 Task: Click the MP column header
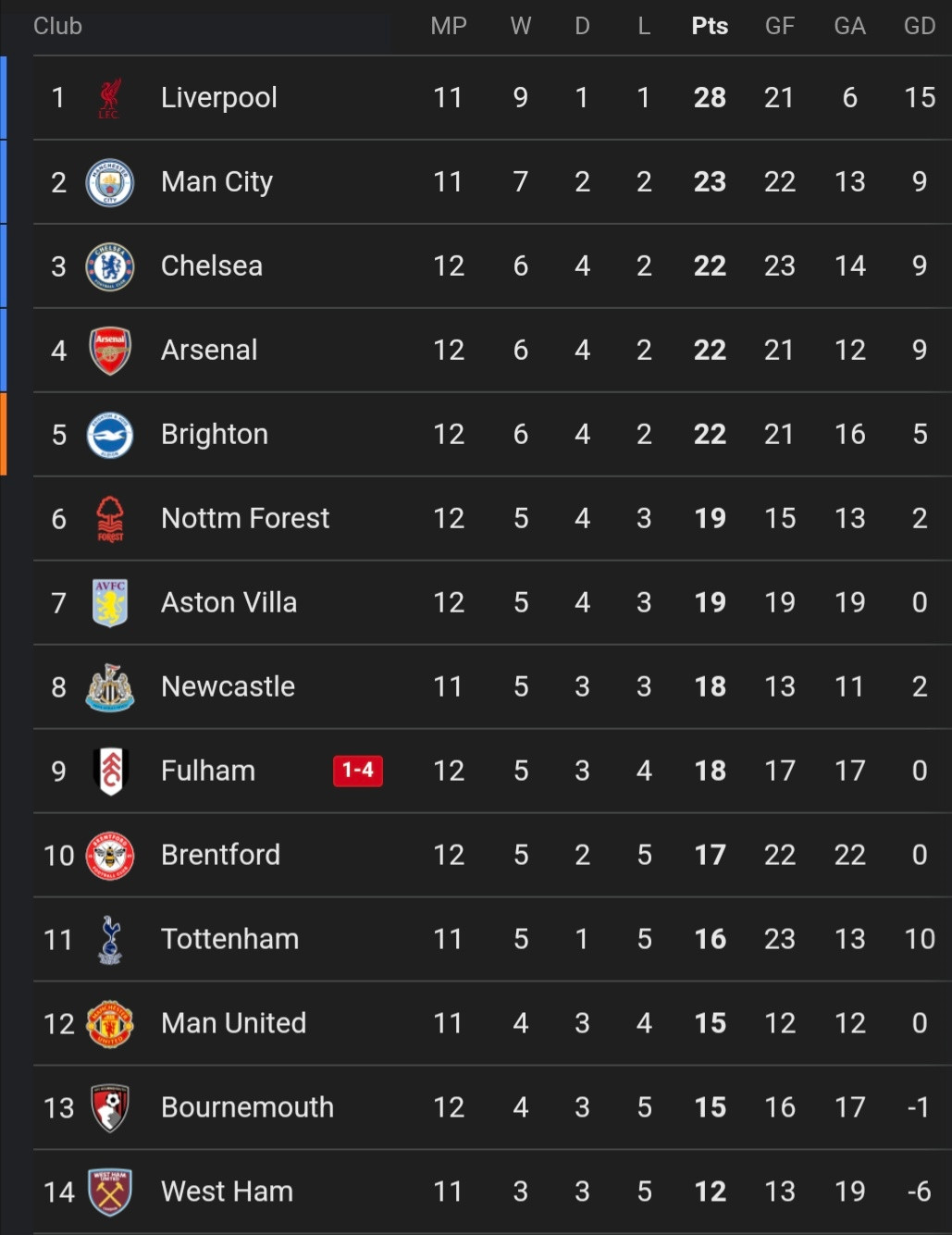[x=449, y=26]
